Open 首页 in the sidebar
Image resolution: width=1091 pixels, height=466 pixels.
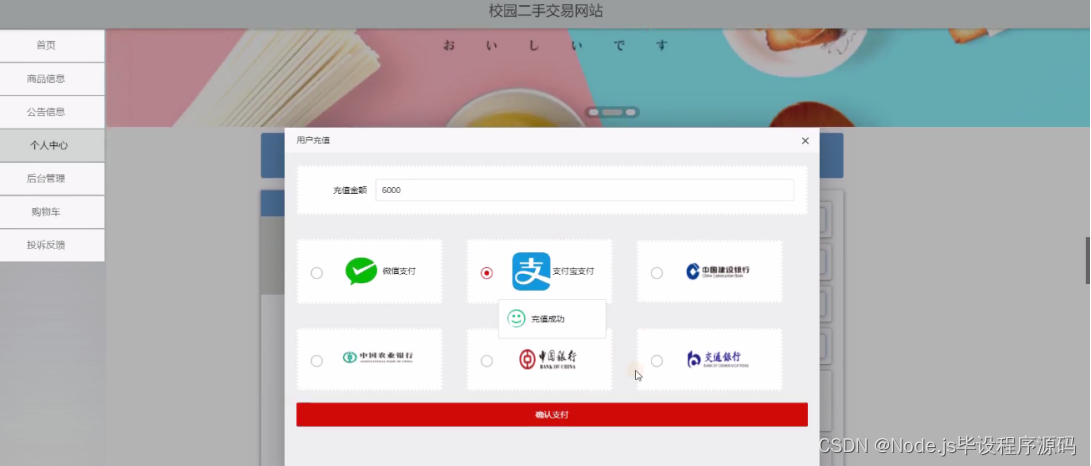point(52,45)
